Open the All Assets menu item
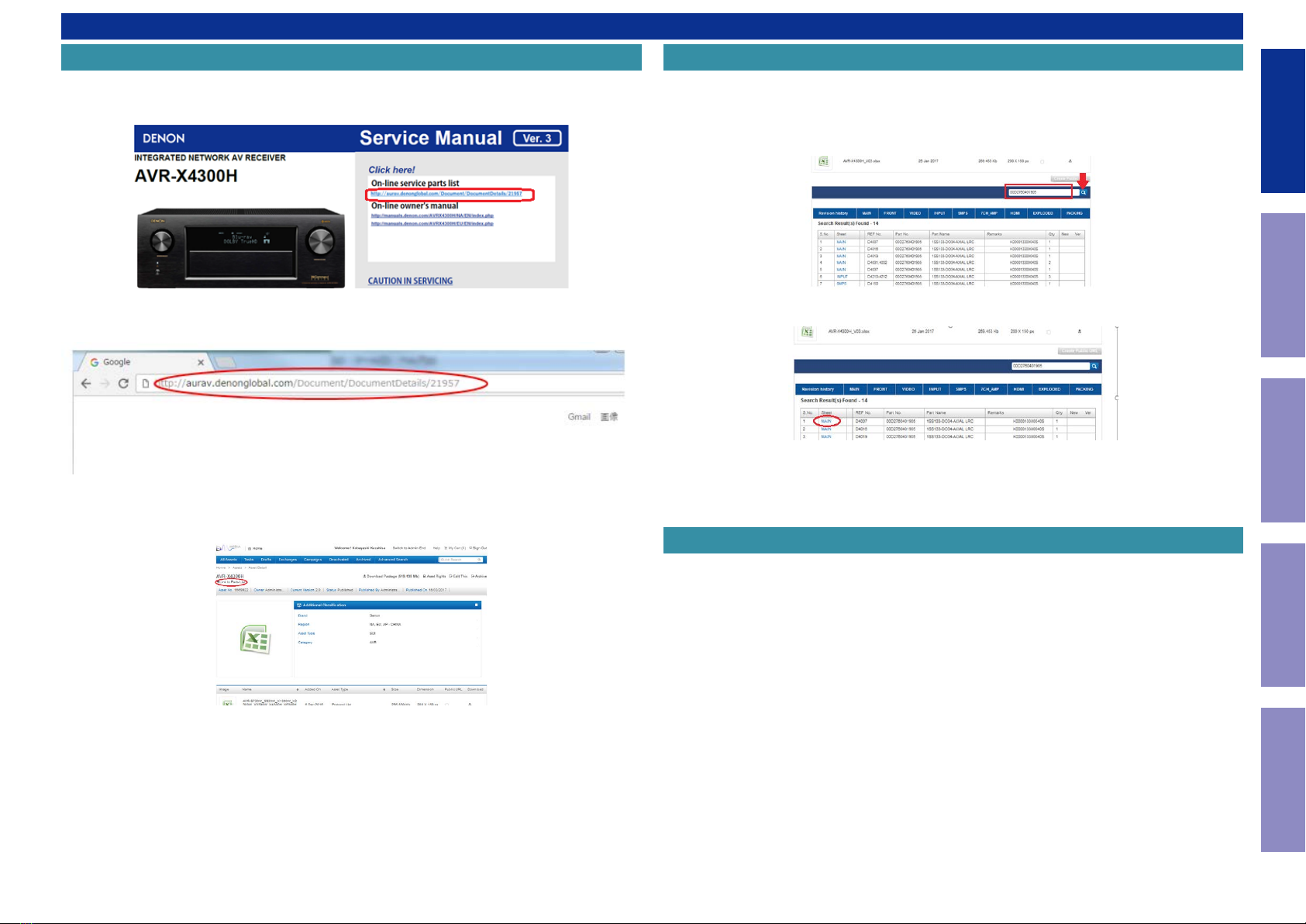The width and height of the screenshot is (1306, 924). [229, 560]
